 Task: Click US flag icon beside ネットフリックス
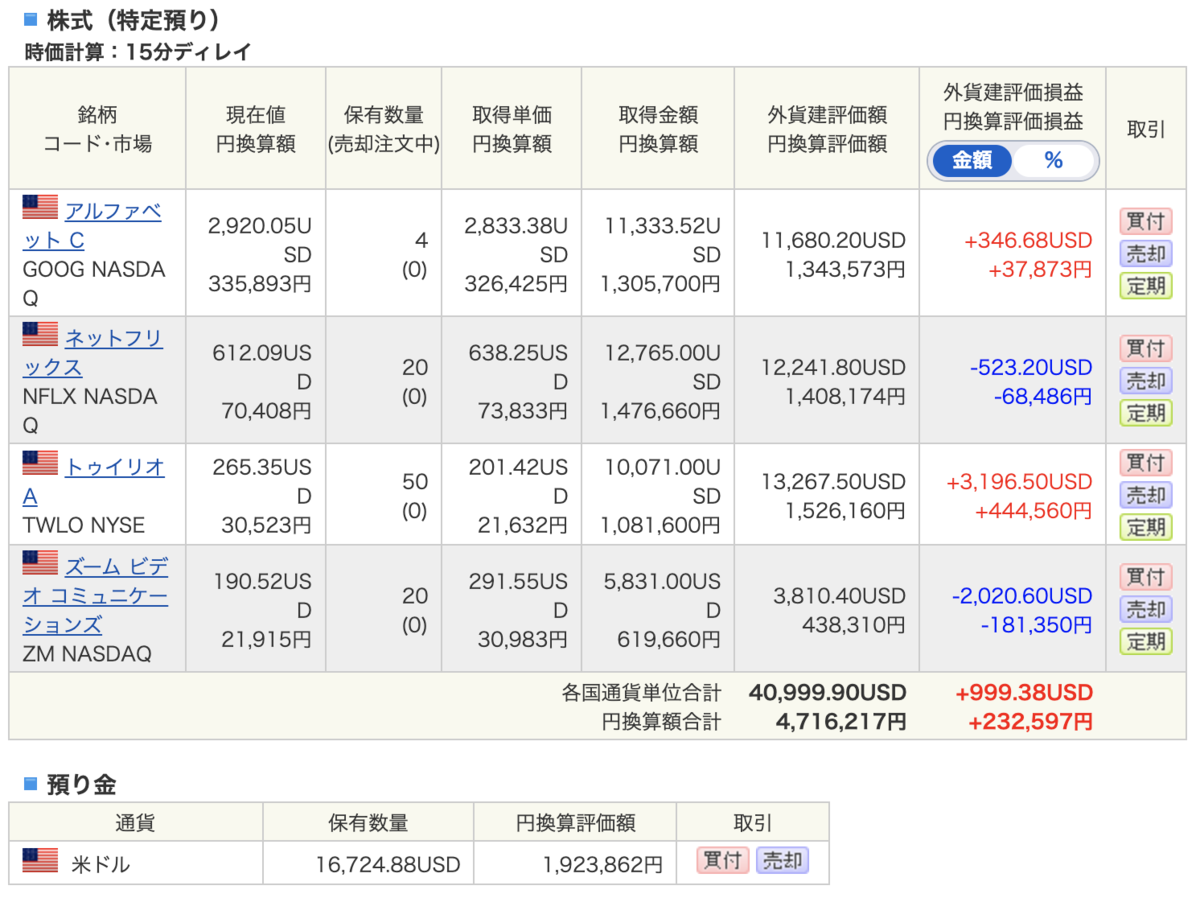coord(41,335)
